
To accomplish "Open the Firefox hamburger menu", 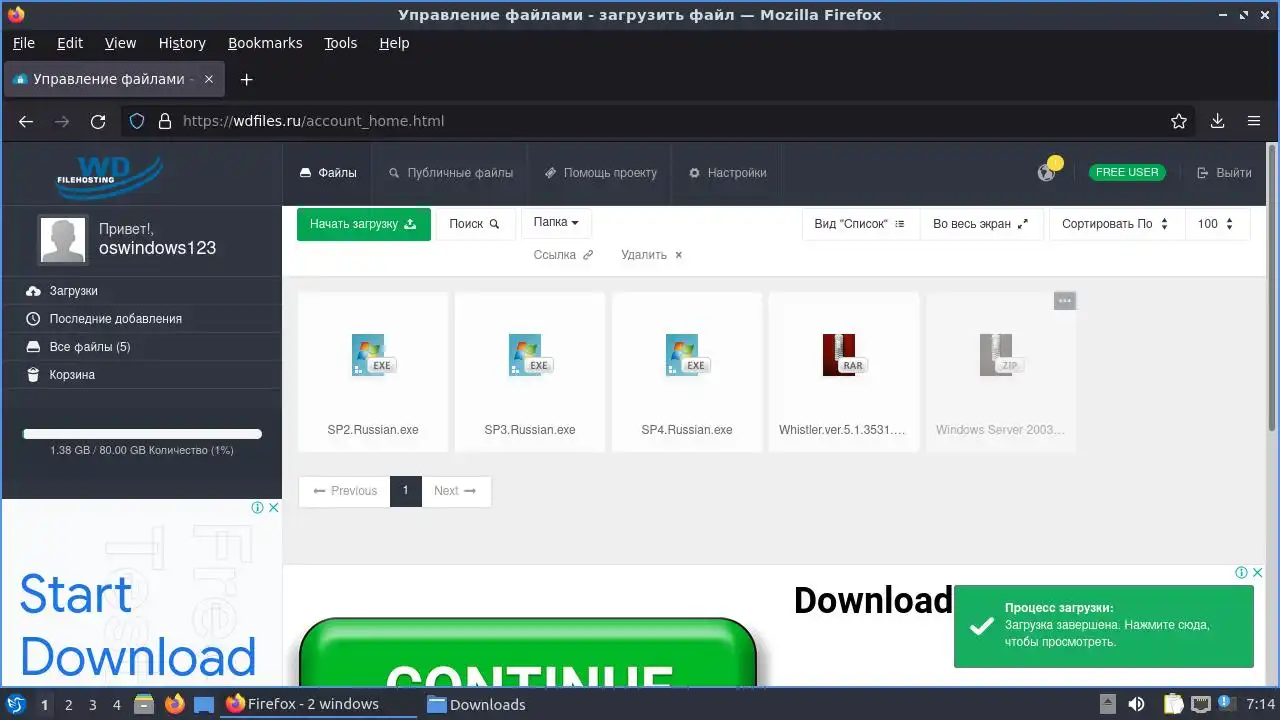I will click(x=1254, y=121).
